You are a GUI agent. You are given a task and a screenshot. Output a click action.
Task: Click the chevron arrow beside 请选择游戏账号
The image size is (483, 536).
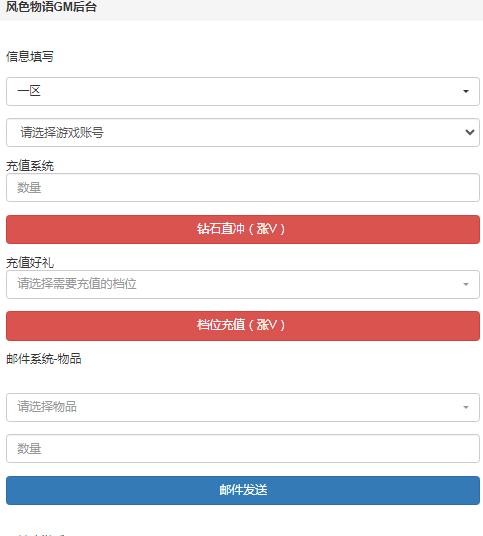click(x=470, y=132)
